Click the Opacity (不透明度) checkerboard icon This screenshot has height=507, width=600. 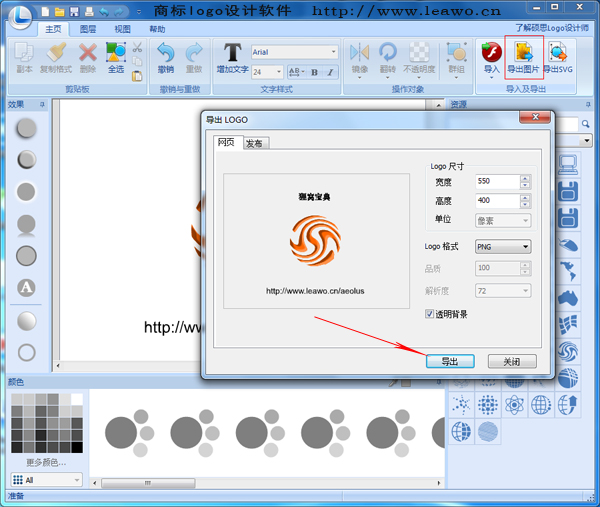(419, 52)
